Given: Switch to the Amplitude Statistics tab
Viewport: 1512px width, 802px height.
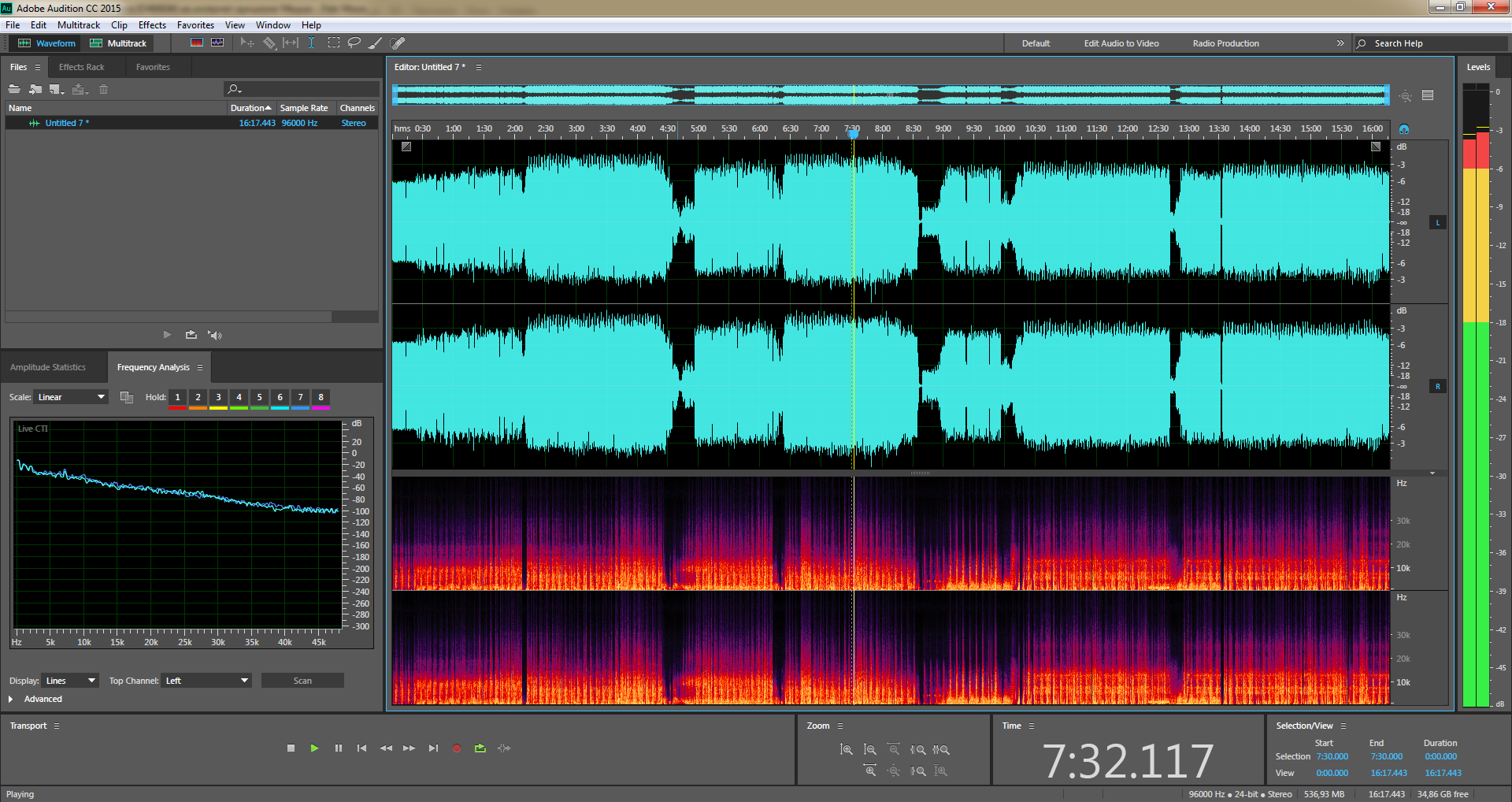Looking at the screenshot, I should pos(48,367).
